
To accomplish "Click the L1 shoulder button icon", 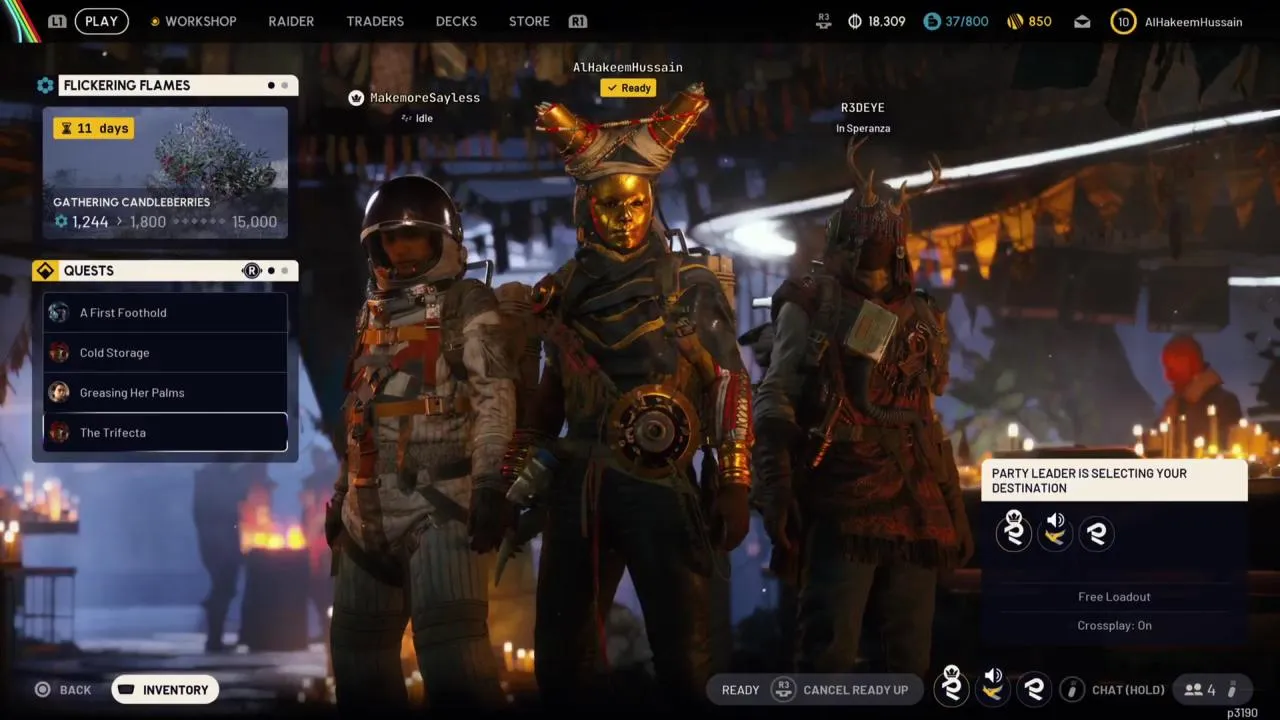I will click(x=57, y=21).
